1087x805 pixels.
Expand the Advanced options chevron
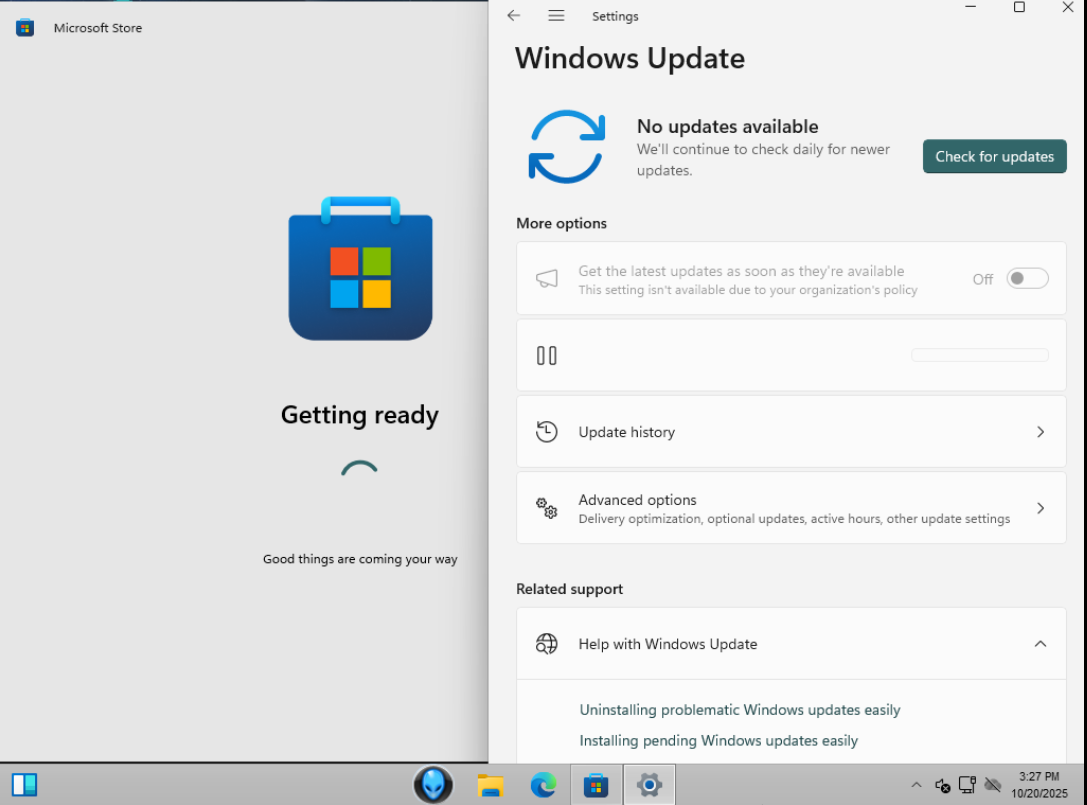[x=1040, y=508]
